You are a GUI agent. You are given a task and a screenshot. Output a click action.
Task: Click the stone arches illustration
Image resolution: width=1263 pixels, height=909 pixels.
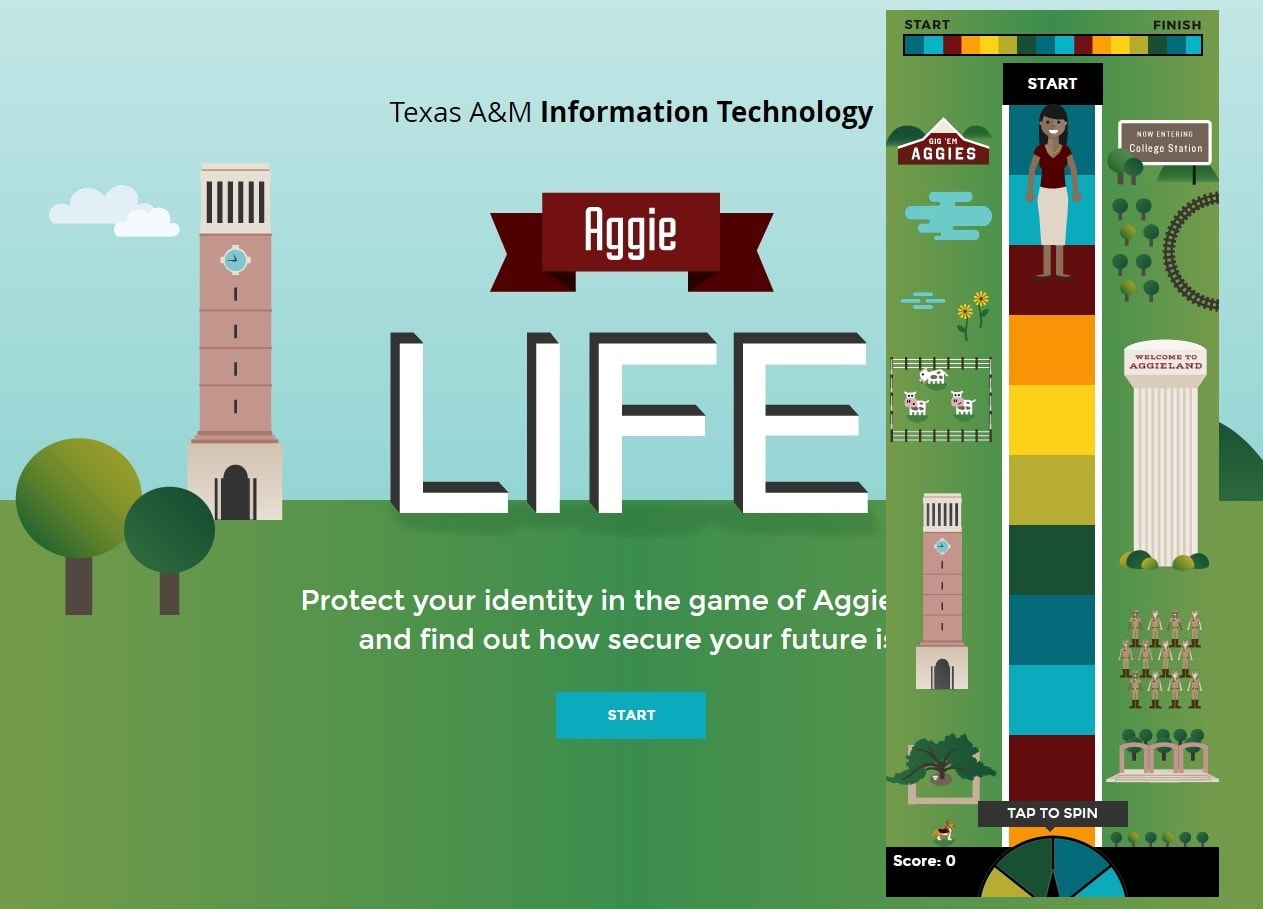(x=1163, y=756)
